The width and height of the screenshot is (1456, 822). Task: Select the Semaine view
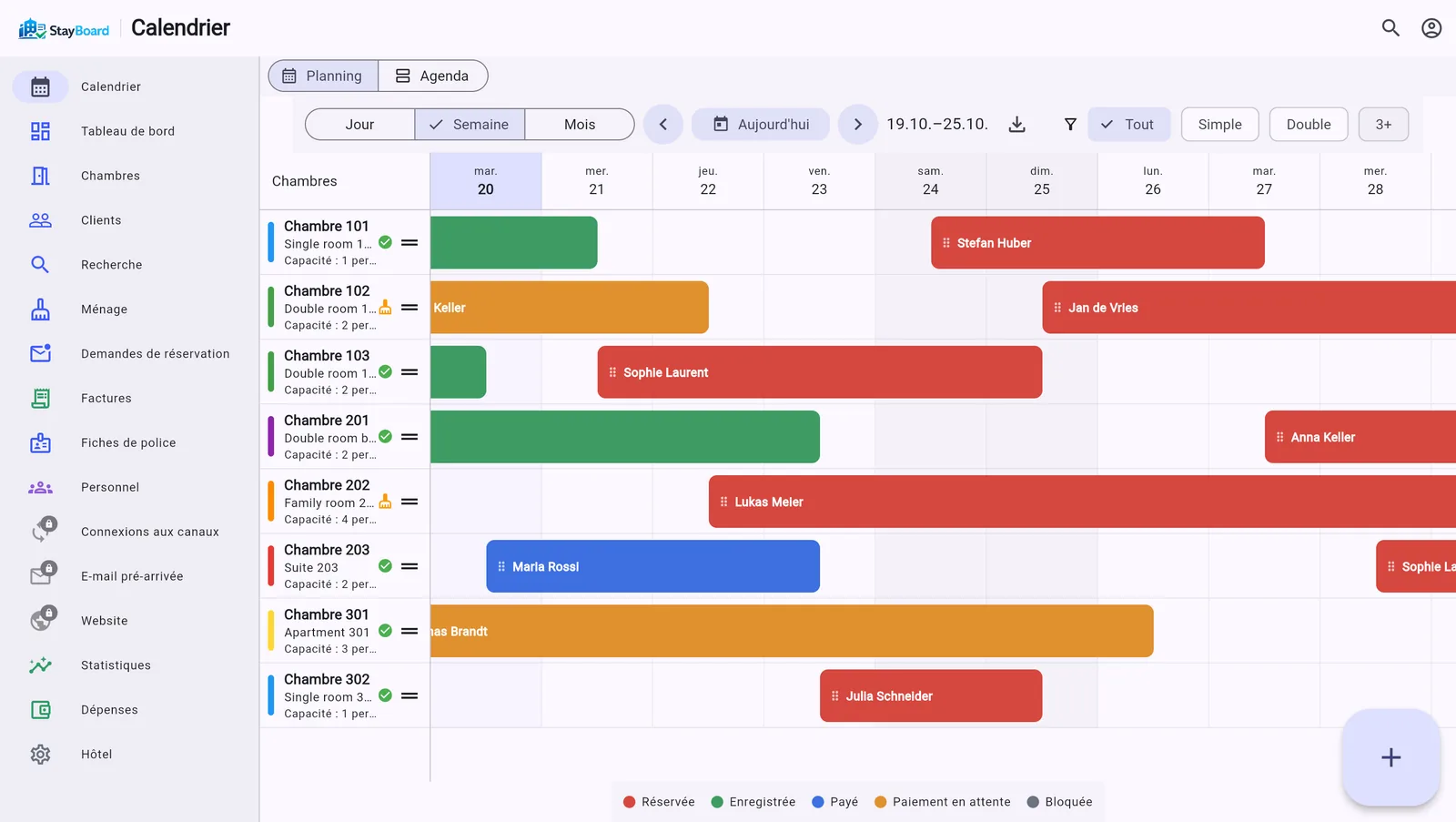470,125
